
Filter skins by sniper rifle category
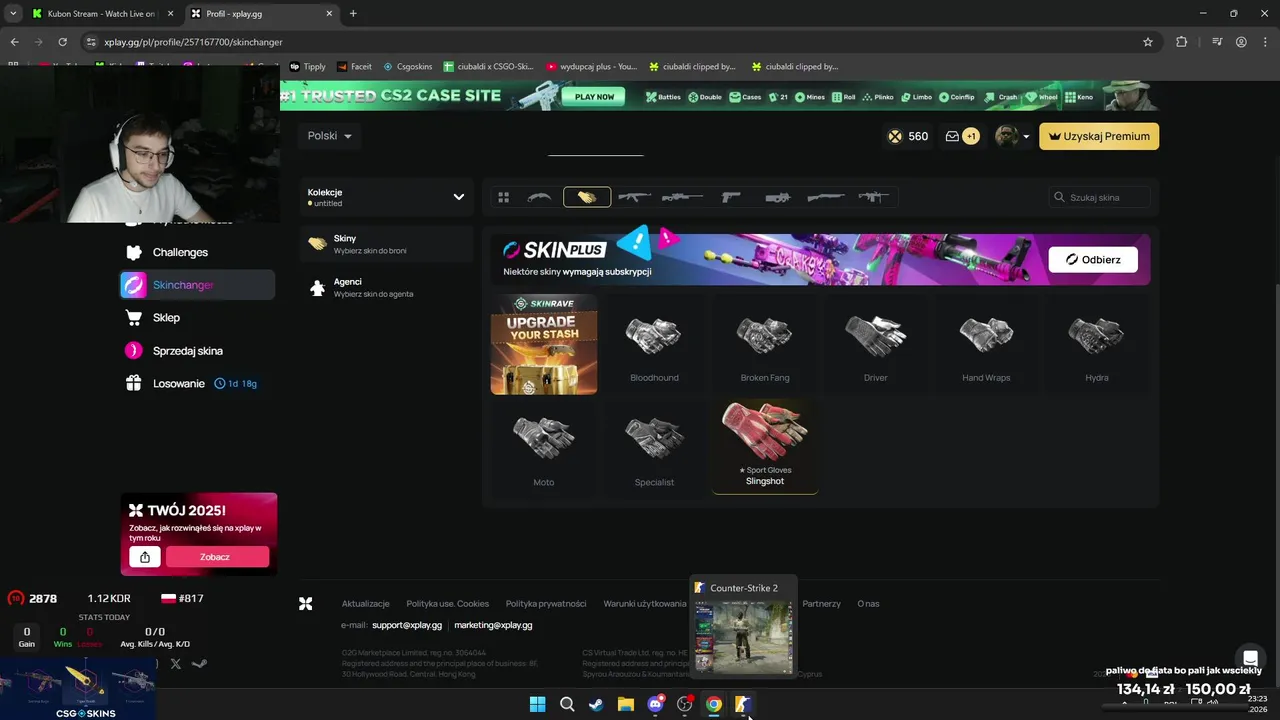point(683,197)
